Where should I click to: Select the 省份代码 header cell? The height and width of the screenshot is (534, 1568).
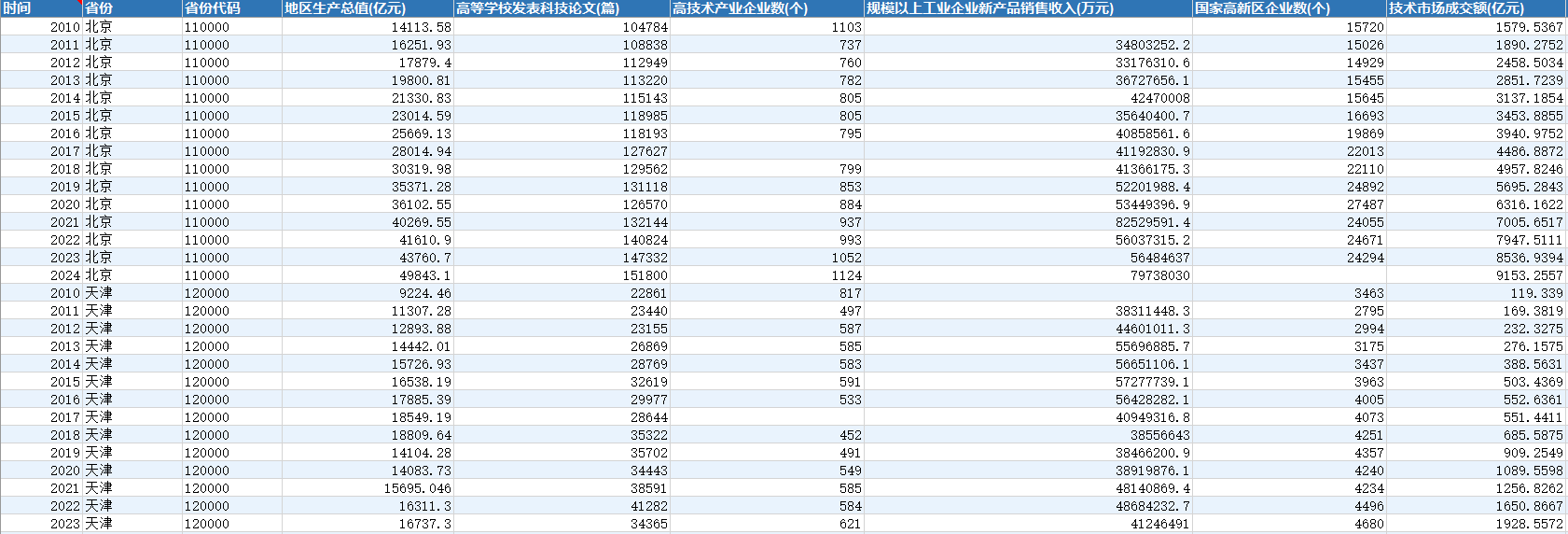tap(232, 8)
